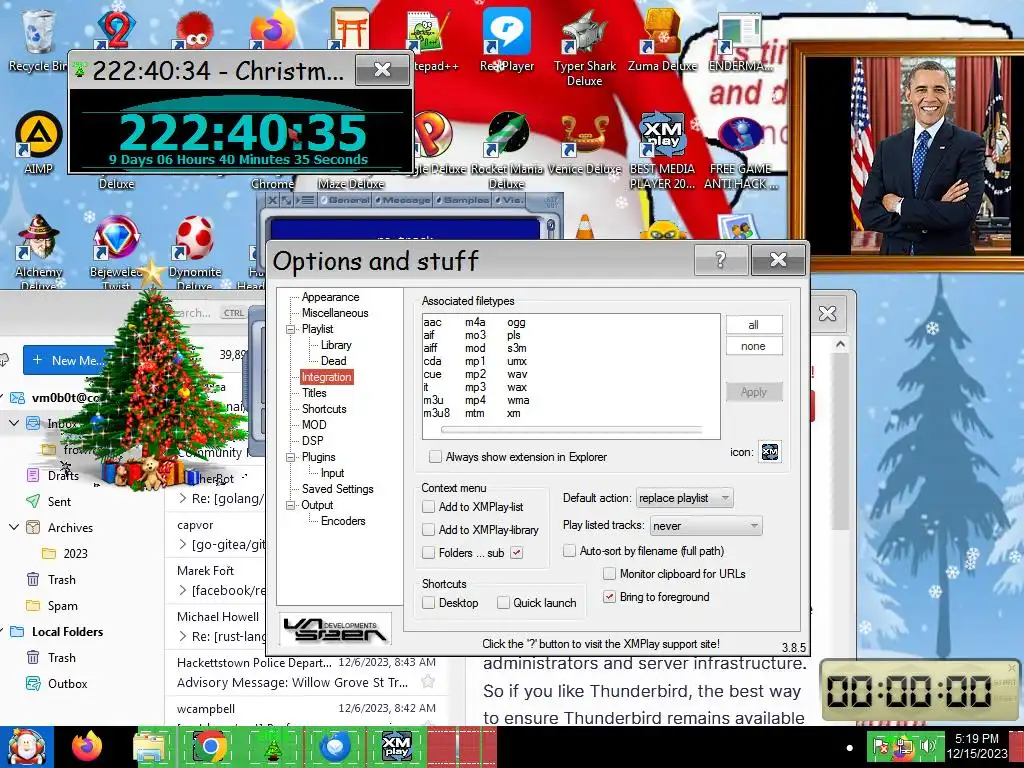Viewport: 1024px width, 768px height.
Task: Enable Add to XMPlay-library context menu option
Action: 428,530
